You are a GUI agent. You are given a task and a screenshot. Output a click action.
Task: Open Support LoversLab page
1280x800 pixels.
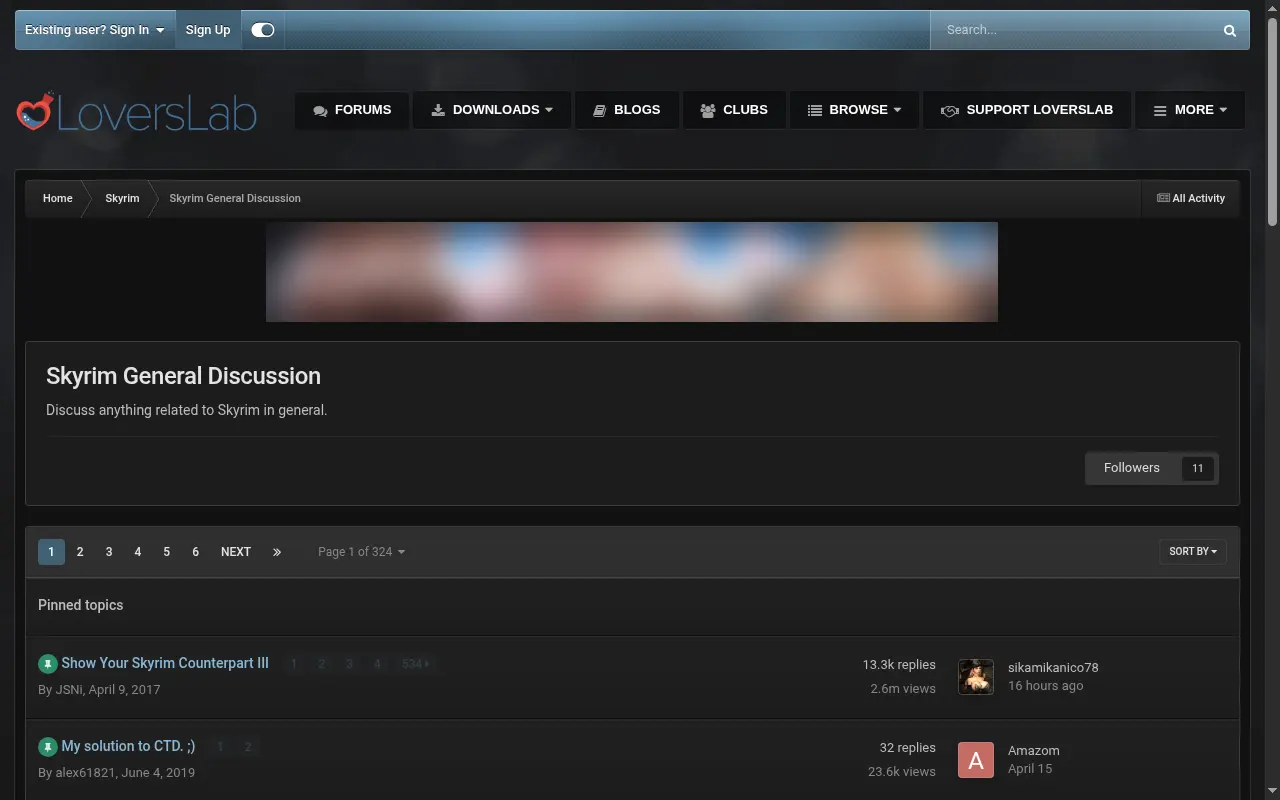click(x=1027, y=110)
